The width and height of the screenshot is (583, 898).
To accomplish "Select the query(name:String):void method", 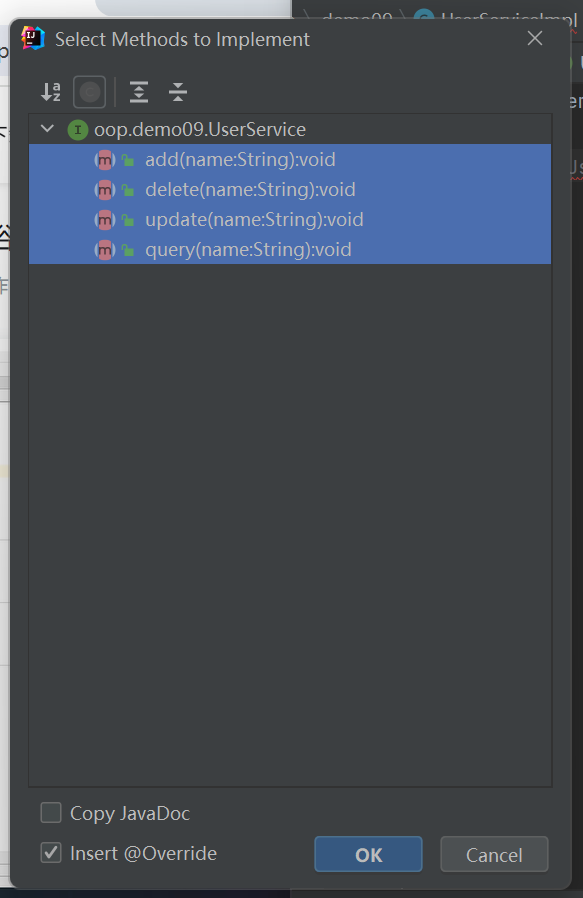I will (290, 250).
